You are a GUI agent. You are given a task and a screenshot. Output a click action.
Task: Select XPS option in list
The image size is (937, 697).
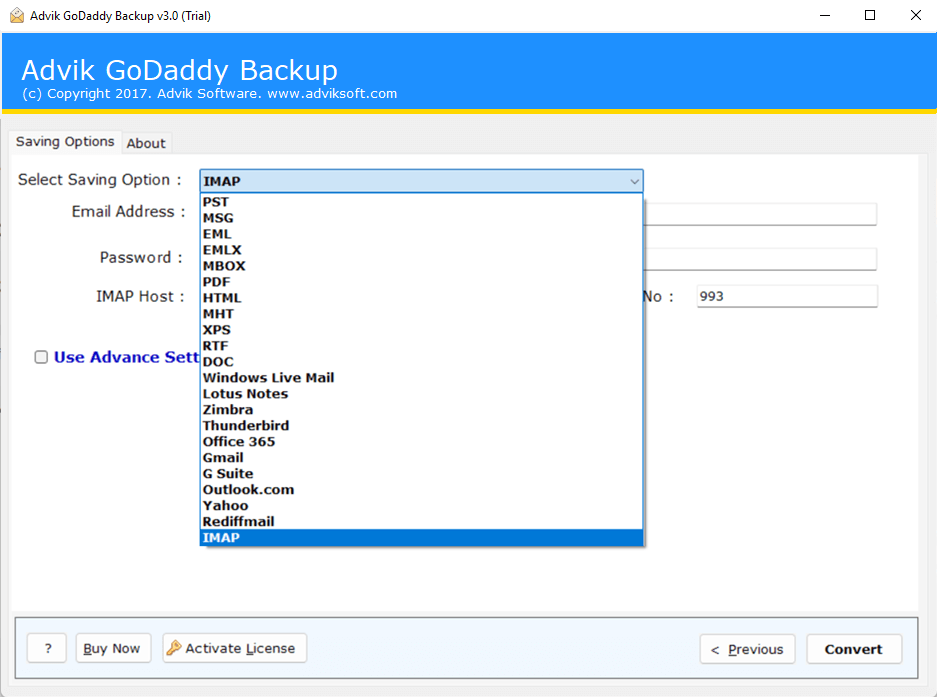point(421,330)
